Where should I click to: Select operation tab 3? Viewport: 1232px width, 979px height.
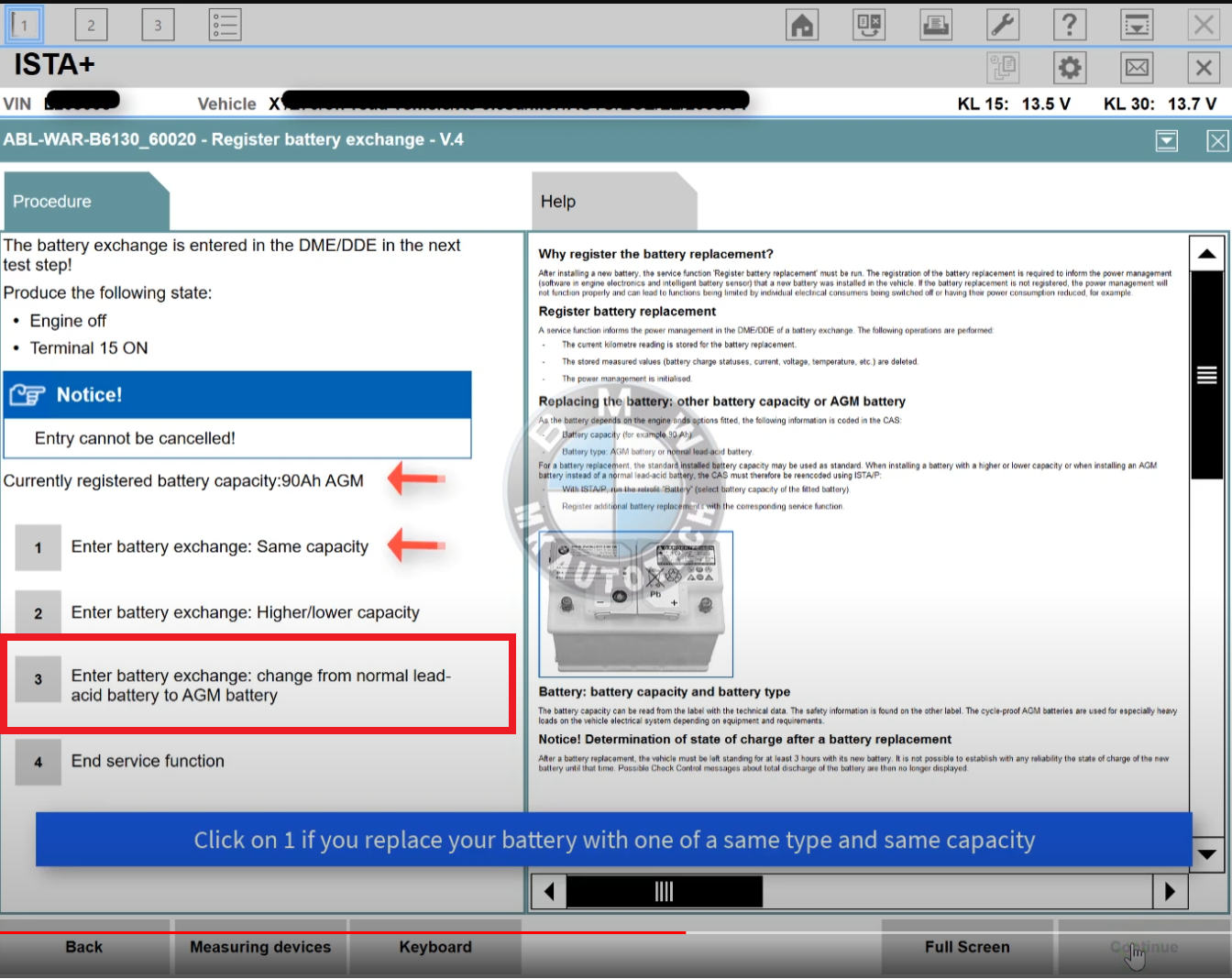(x=158, y=25)
